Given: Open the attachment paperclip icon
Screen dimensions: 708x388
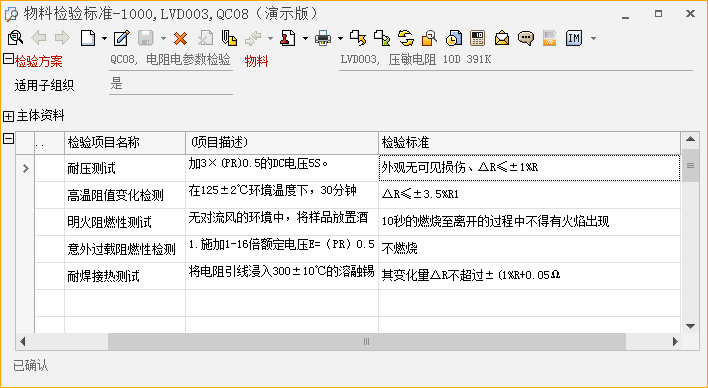Looking at the screenshot, I should coord(229,38).
